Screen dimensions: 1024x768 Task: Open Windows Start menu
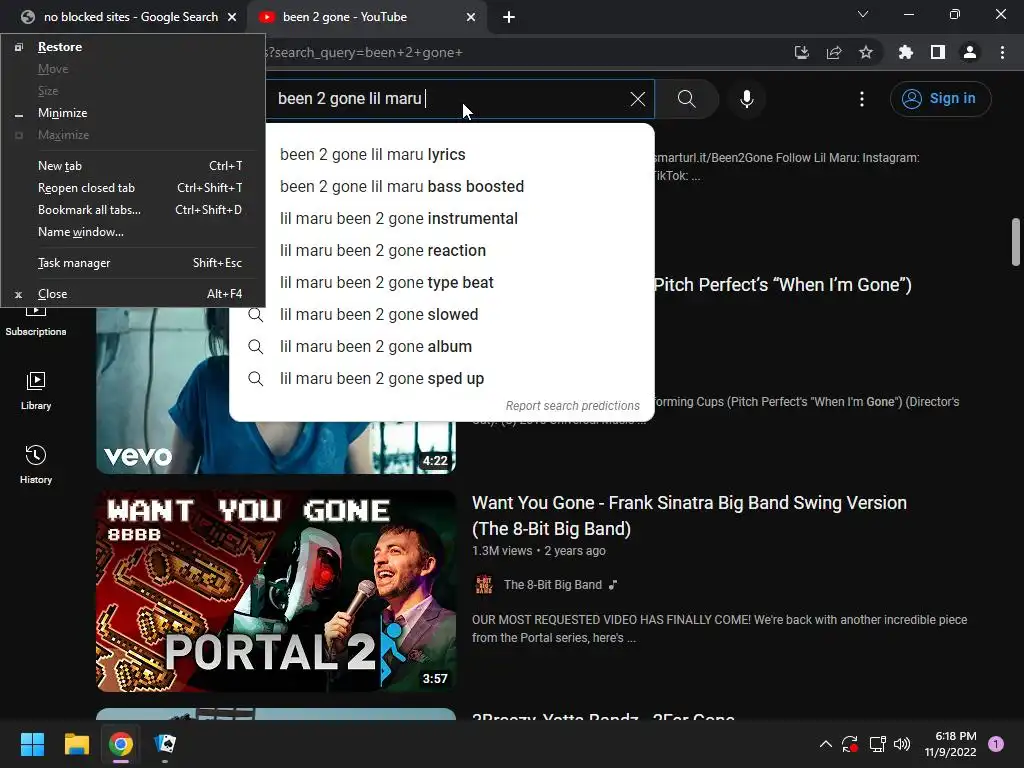[x=32, y=743]
